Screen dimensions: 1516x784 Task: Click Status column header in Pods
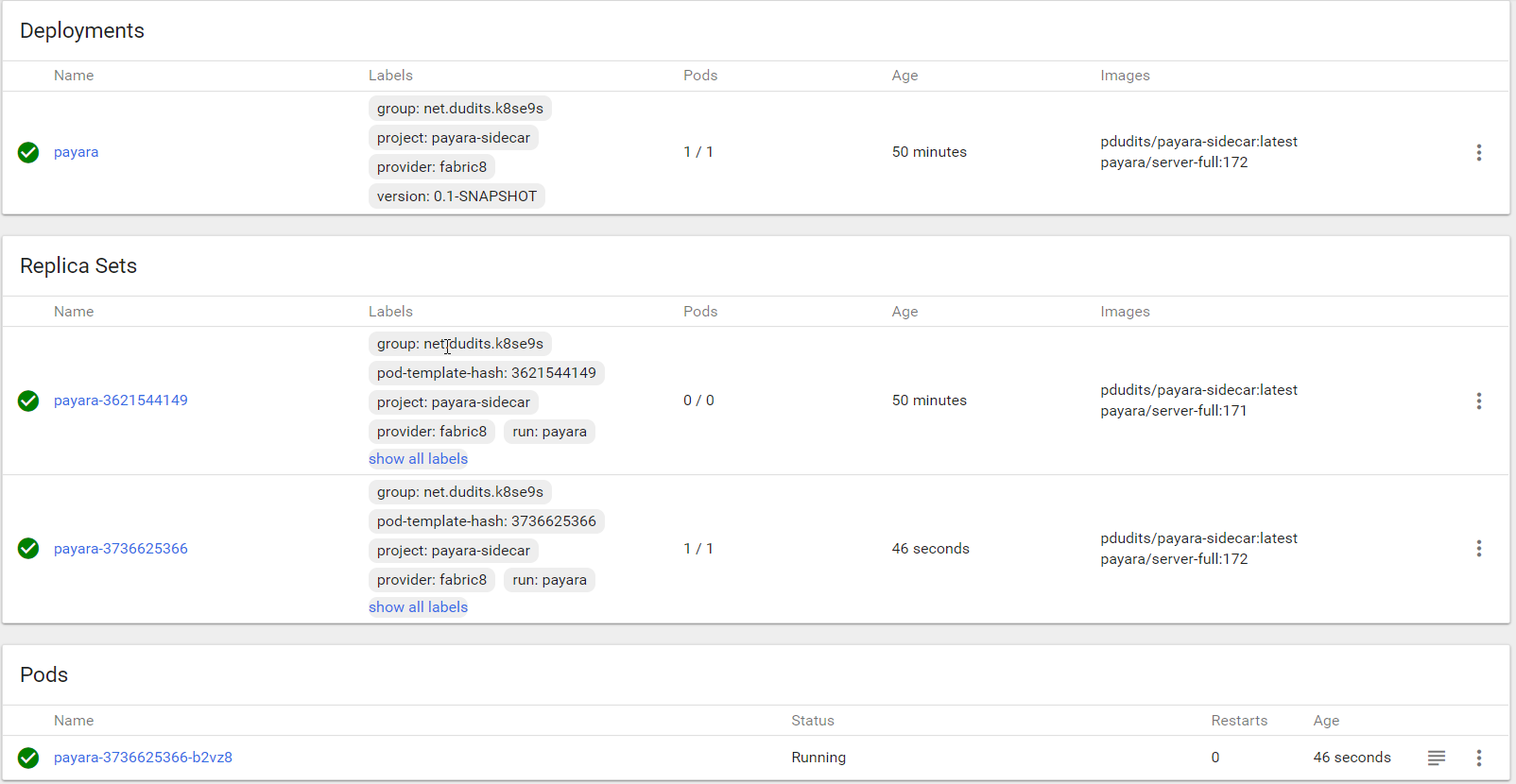tap(813, 721)
